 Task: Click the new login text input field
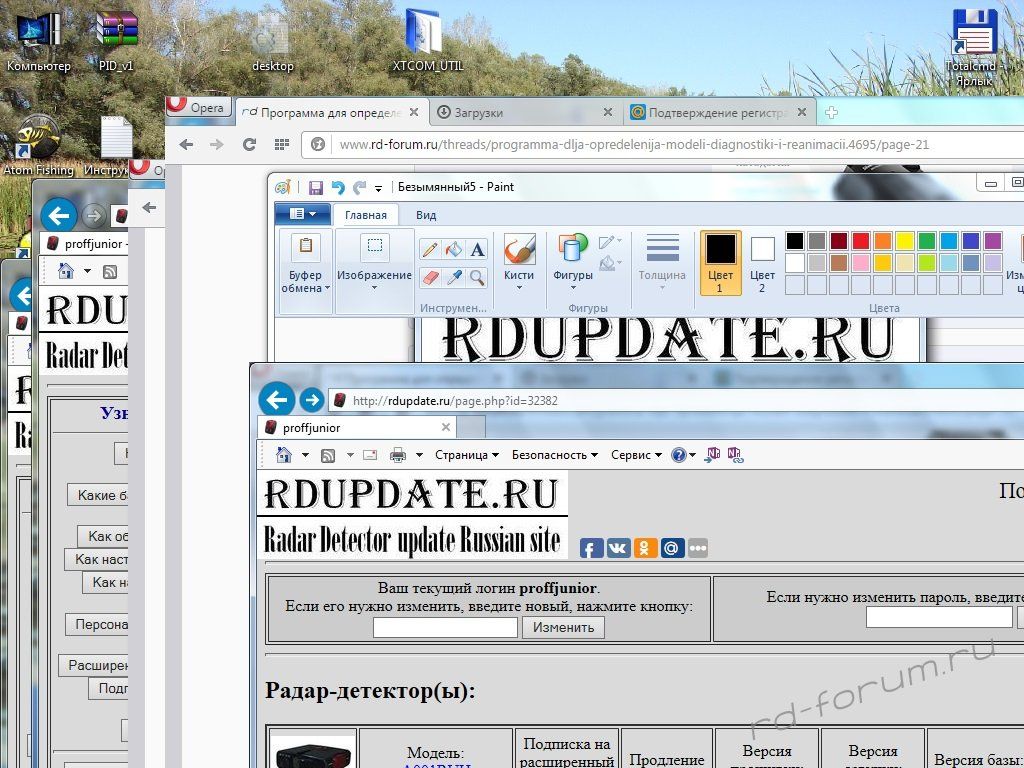tap(445, 628)
